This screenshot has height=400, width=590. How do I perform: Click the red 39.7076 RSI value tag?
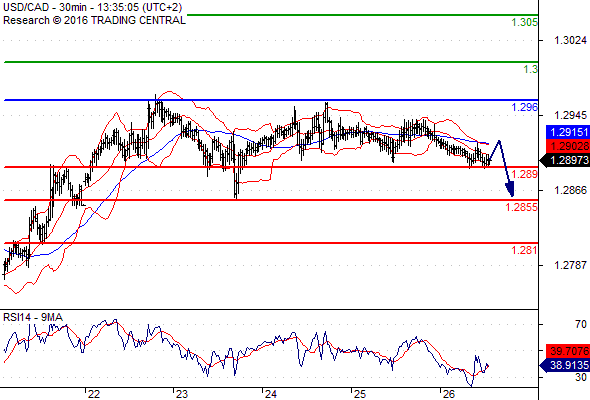[567, 351]
